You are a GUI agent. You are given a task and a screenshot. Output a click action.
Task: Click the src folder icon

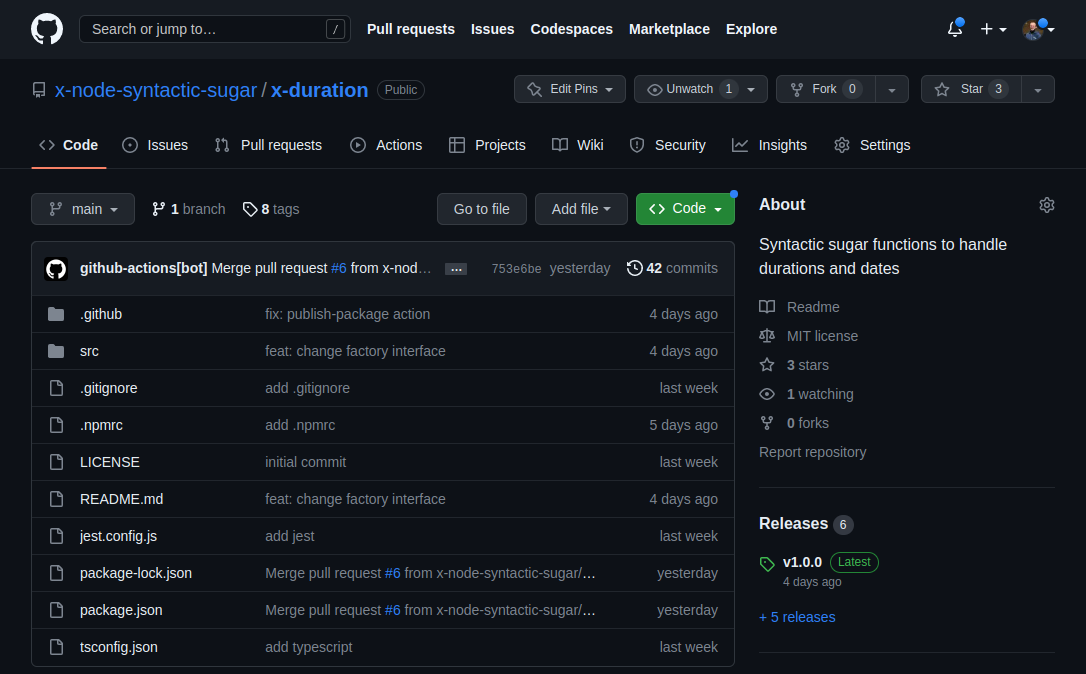pos(56,351)
